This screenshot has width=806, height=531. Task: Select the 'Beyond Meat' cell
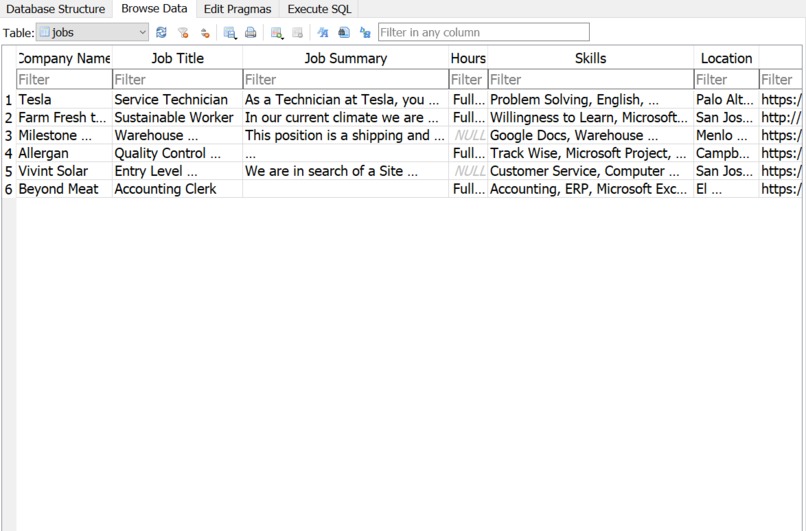pyautogui.click(x=64, y=189)
